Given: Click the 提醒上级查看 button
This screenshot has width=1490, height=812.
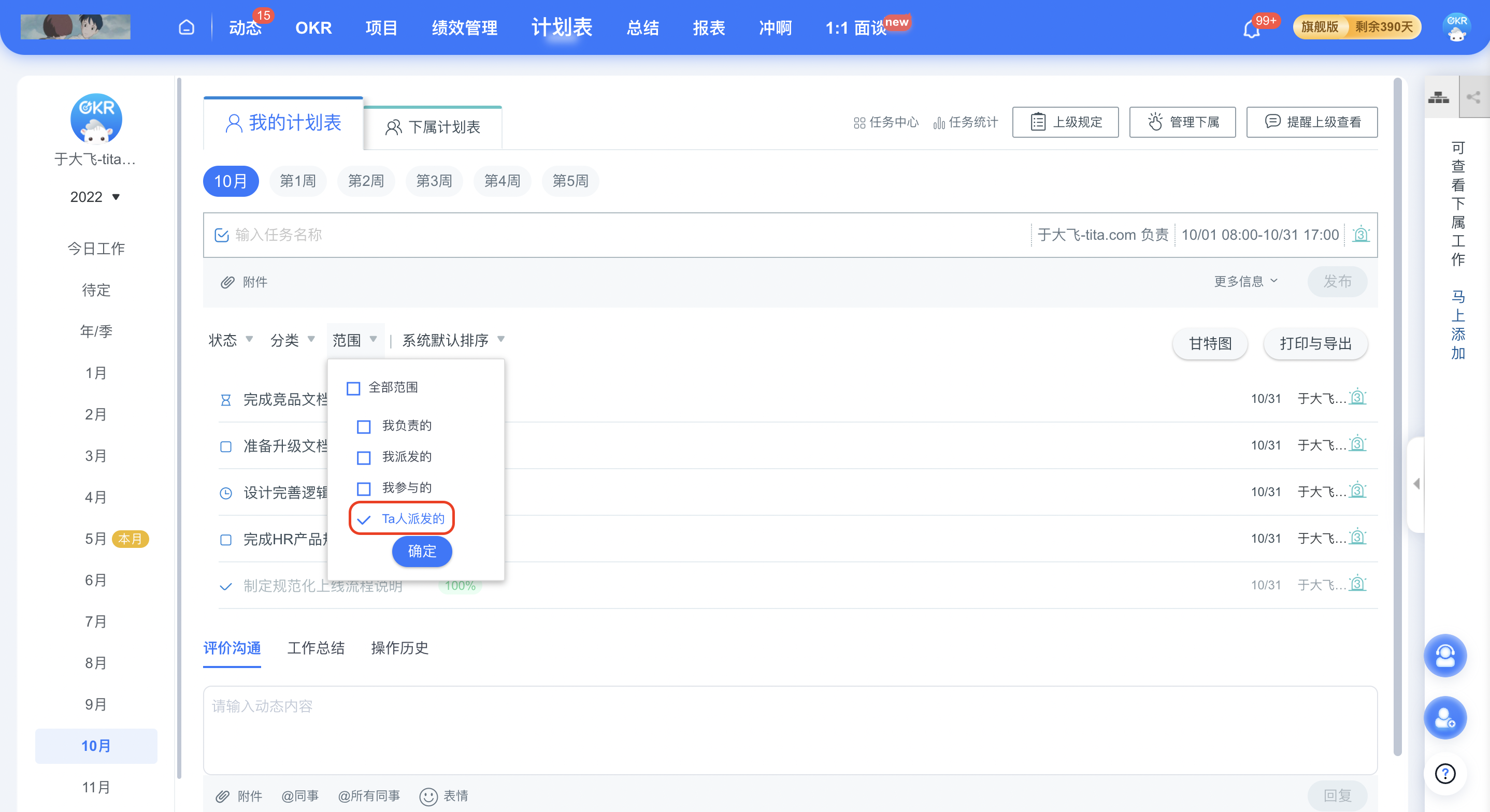Looking at the screenshot, I should [x=1311, y=122].
